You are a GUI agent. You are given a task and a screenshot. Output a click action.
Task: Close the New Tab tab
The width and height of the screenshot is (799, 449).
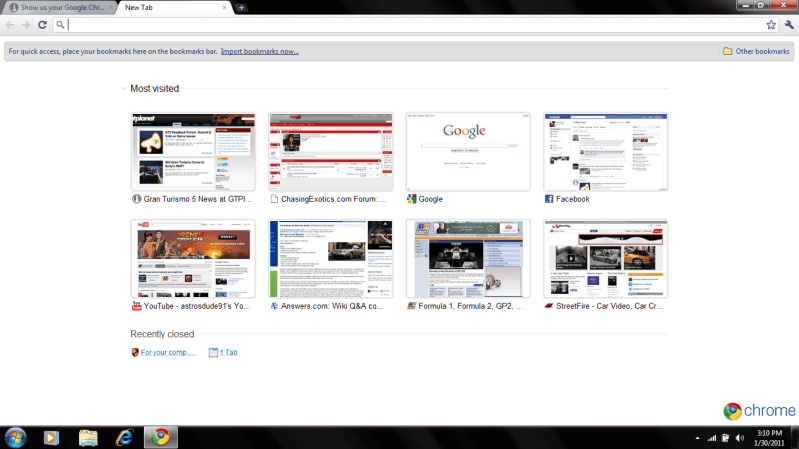(224, 8)
